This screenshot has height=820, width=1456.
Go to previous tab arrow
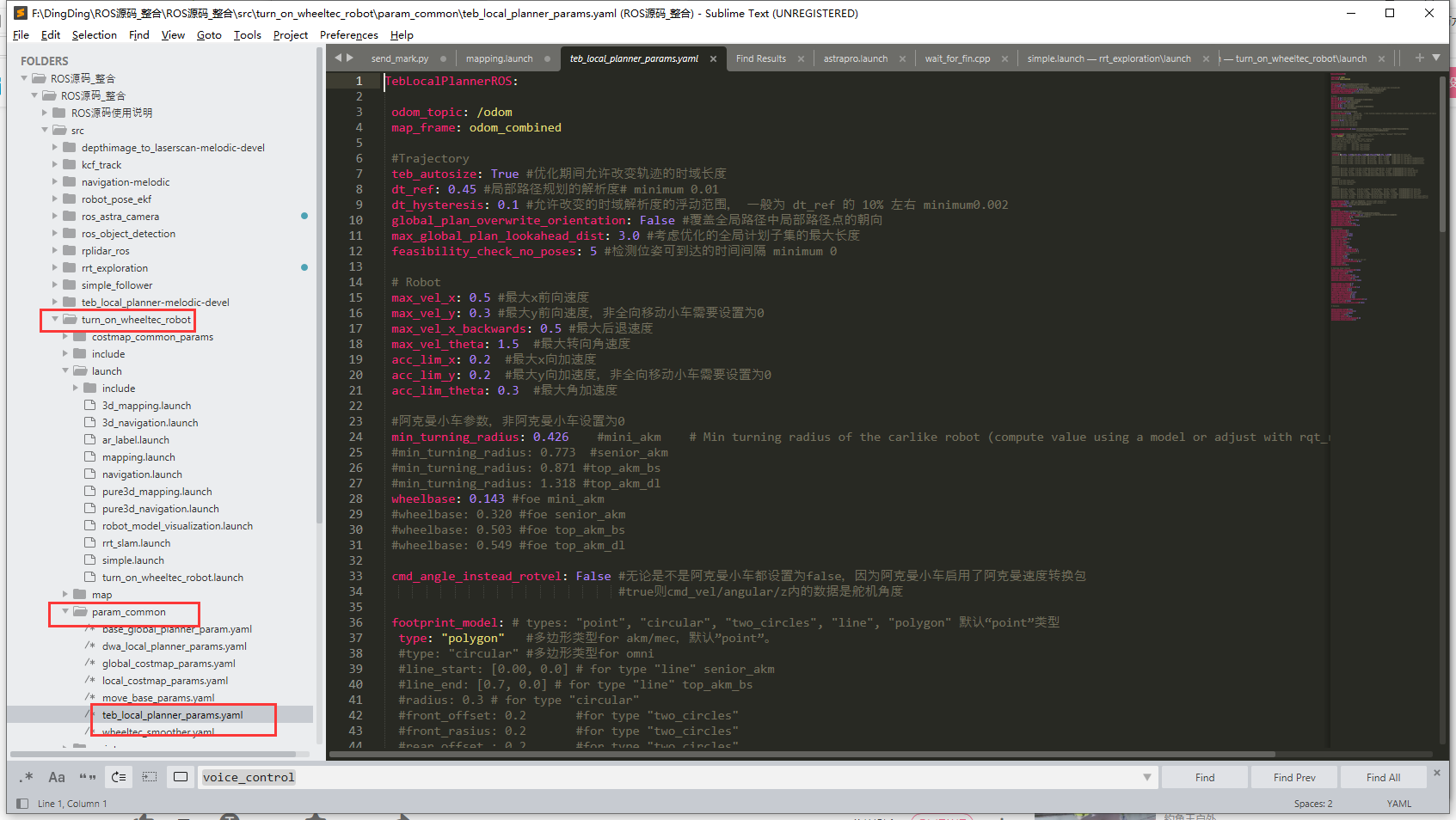[338, 58]
